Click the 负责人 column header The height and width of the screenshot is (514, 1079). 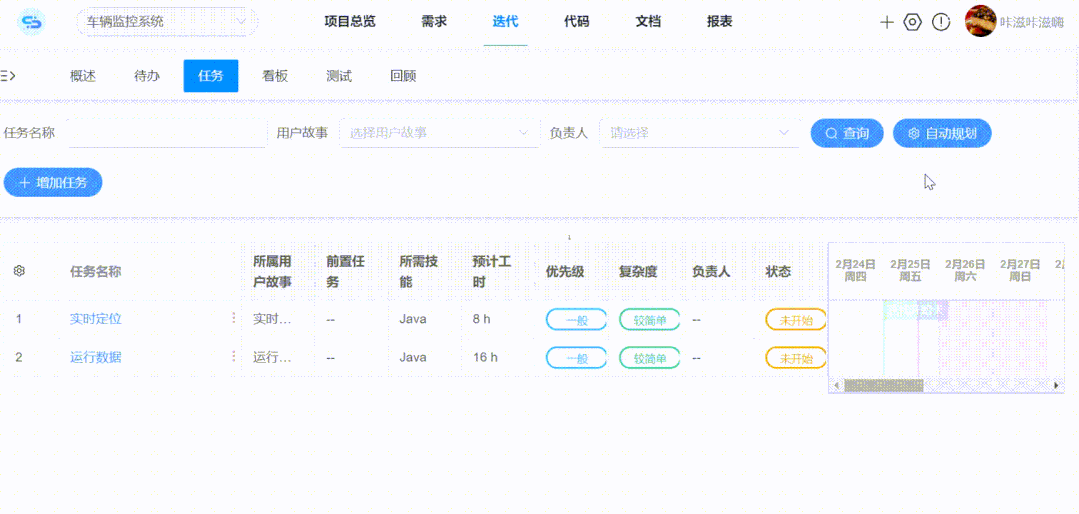(x=712, y=271)
